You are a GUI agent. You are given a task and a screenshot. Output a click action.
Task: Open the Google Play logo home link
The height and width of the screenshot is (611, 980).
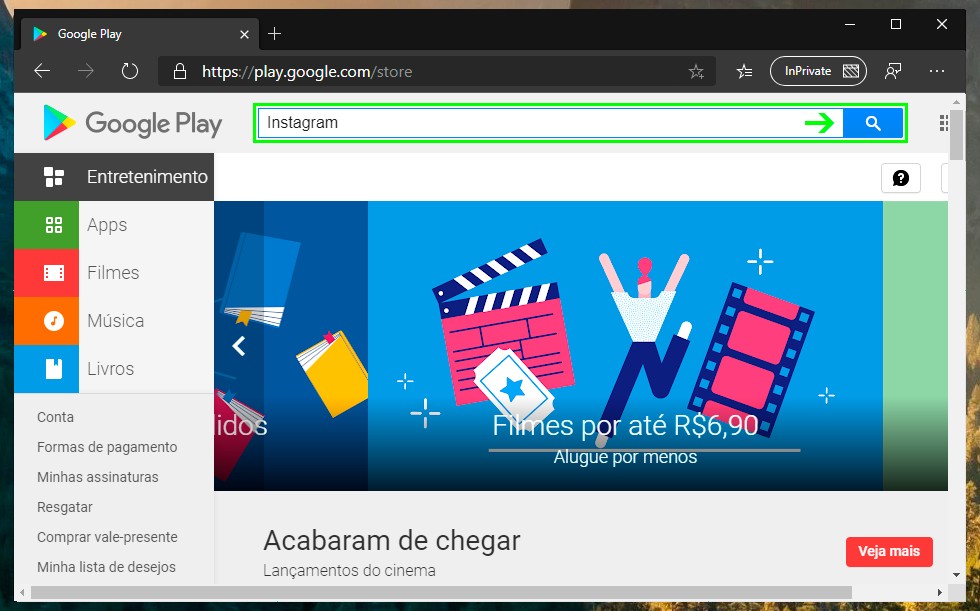click(x=132, y=123)
